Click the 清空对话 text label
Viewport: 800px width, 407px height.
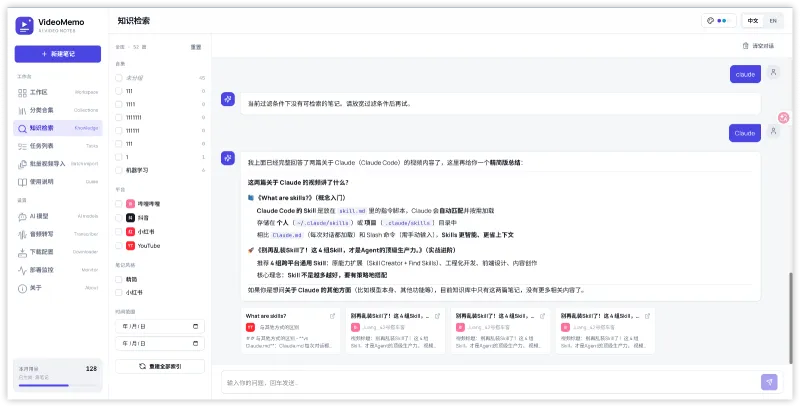pyautogui.click(x=763, y=46)
